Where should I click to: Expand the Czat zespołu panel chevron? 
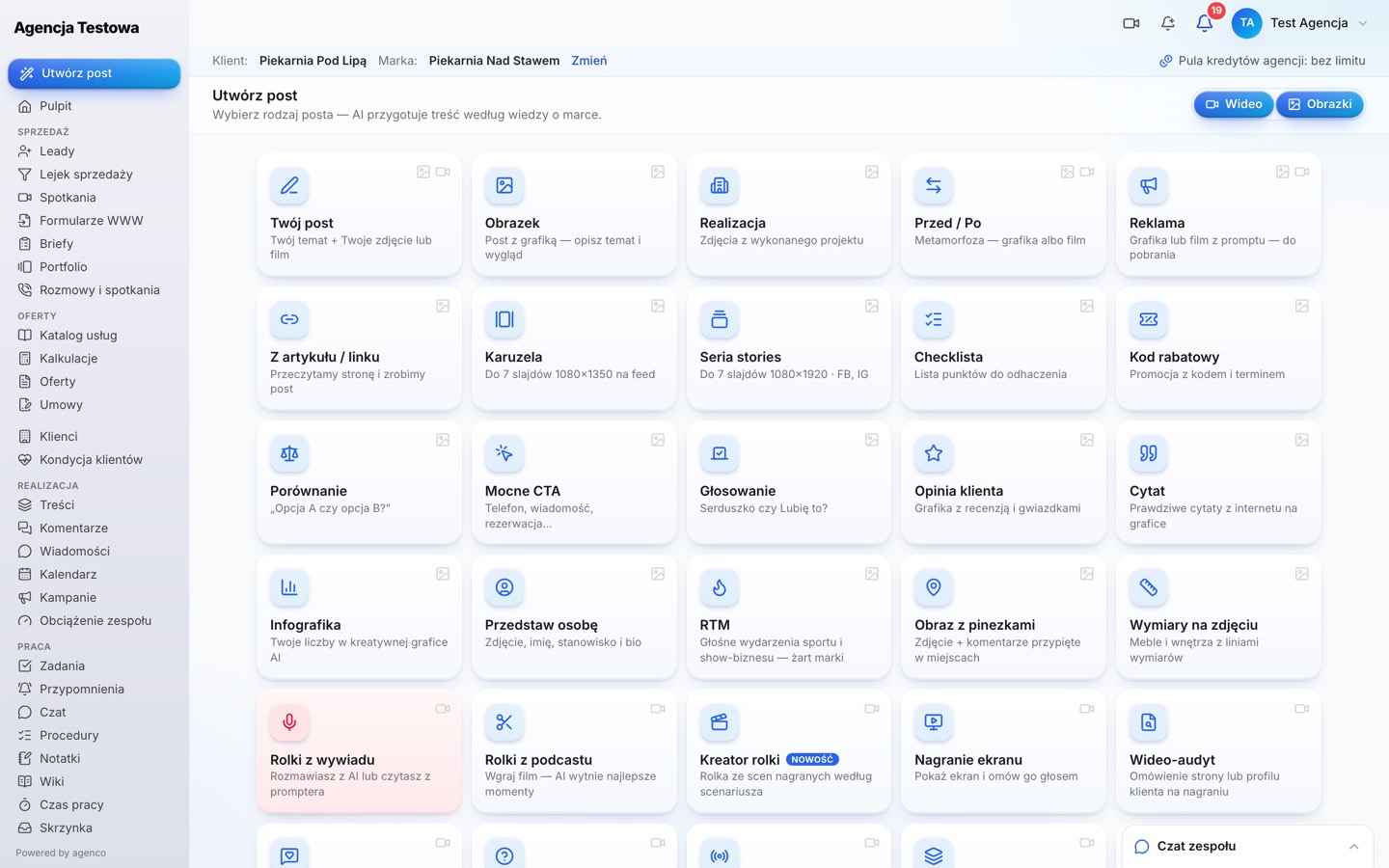point(1353,847)
